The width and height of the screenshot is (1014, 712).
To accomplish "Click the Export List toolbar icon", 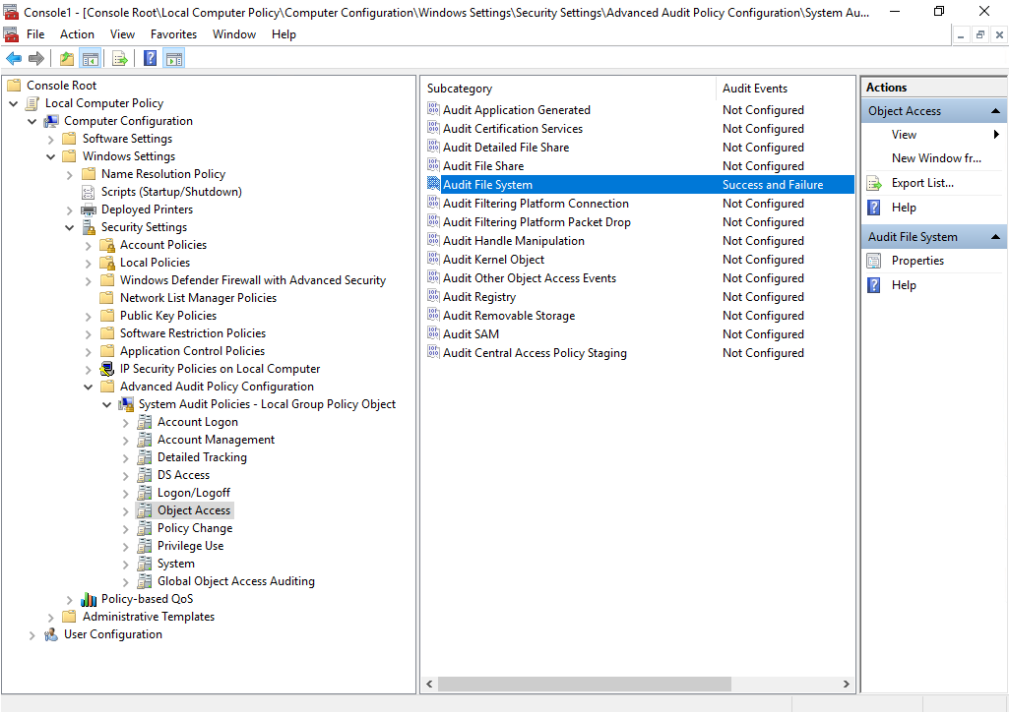I will coord(120,59).
